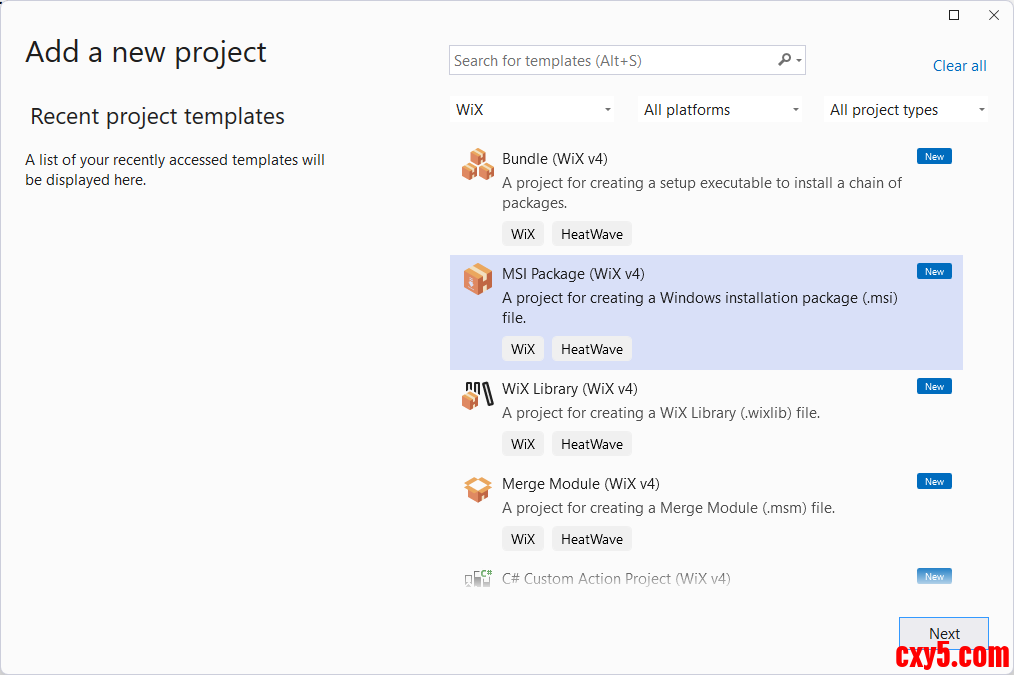Choose the WiX Library (WiX v4) template
This screenshot has height=675, width=1014.
[x=569, y=389]
